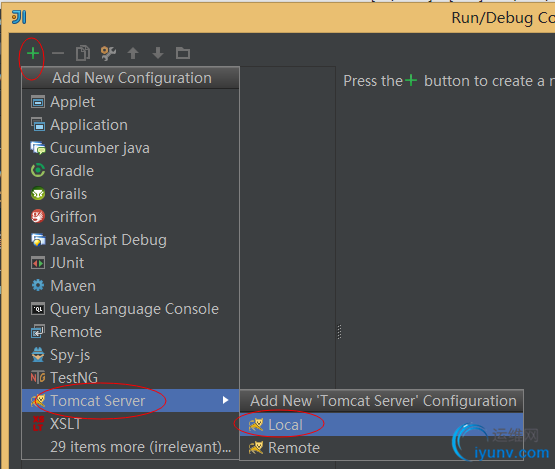This screenshot has height=469, width=555.
Task: Click the green plus in hint text
Action: 411,80
